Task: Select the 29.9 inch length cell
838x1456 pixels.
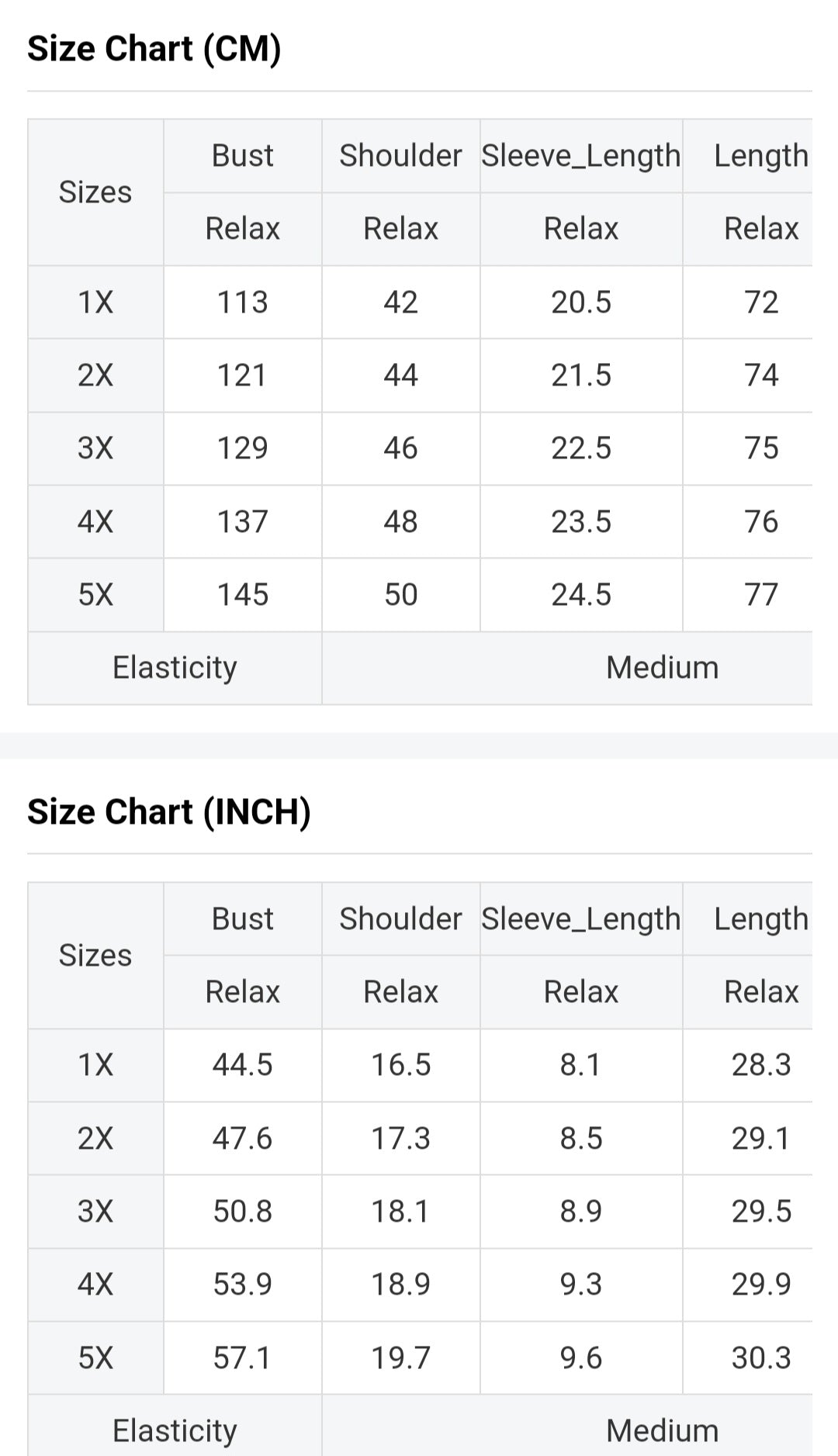Action: 760,1285
